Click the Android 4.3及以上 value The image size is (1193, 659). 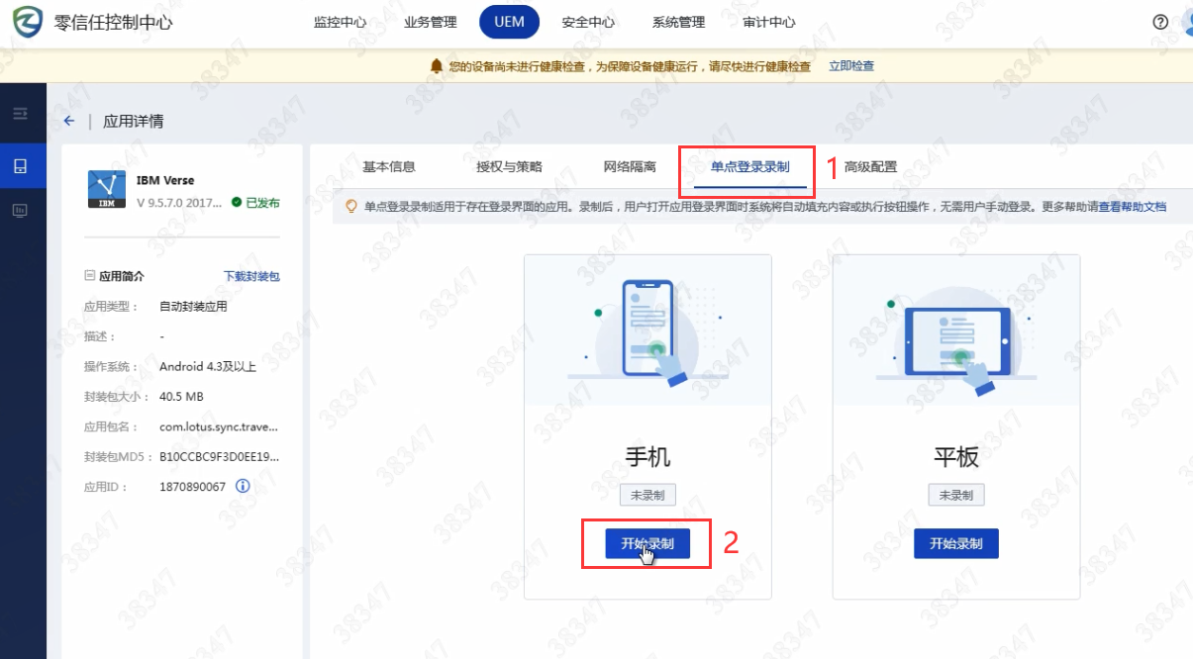[208, 367]
